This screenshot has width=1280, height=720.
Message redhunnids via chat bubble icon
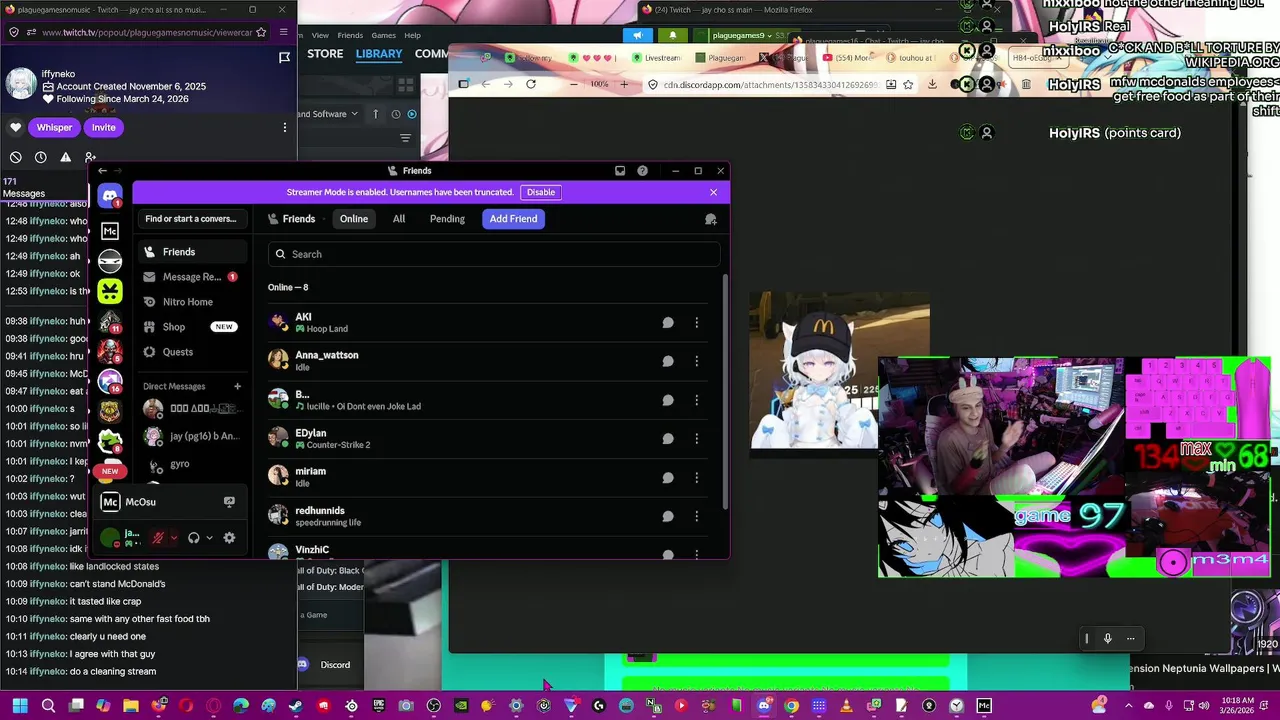pyautogui.click(x=668, y=516)
